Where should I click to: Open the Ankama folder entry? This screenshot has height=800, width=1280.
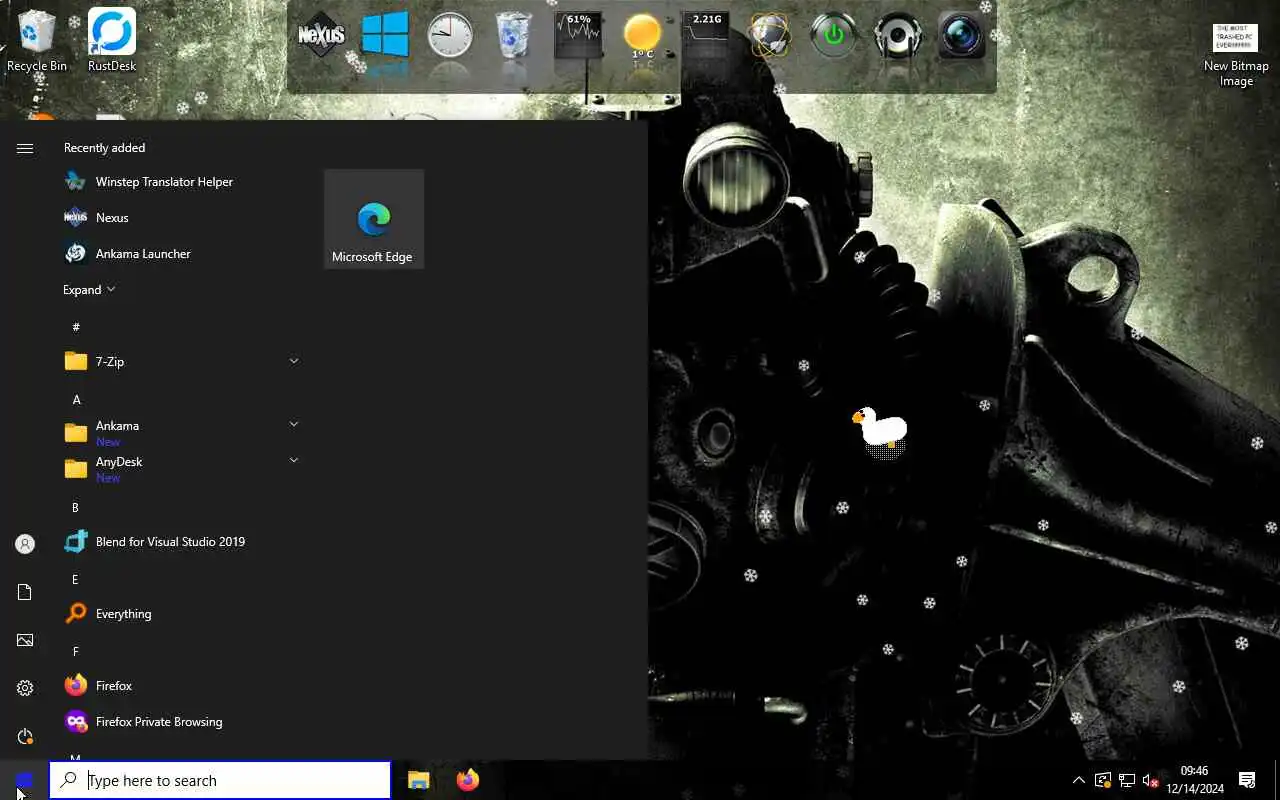tap(180, 433)
